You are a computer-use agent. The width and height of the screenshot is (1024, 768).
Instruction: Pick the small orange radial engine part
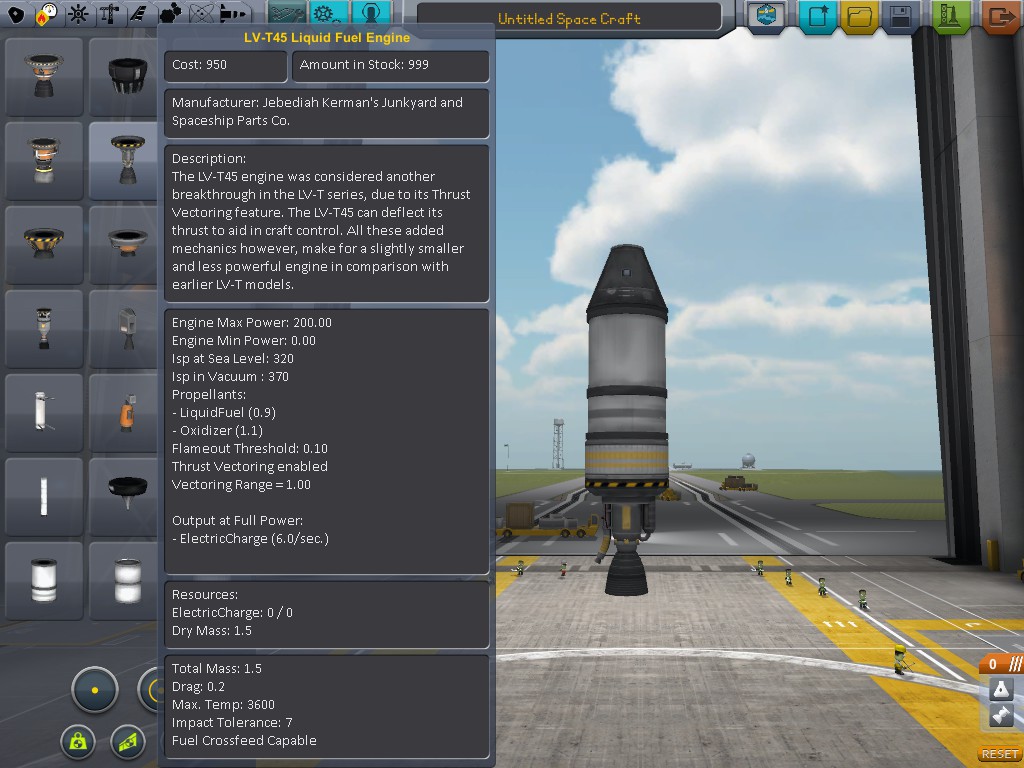click(124, 413)
